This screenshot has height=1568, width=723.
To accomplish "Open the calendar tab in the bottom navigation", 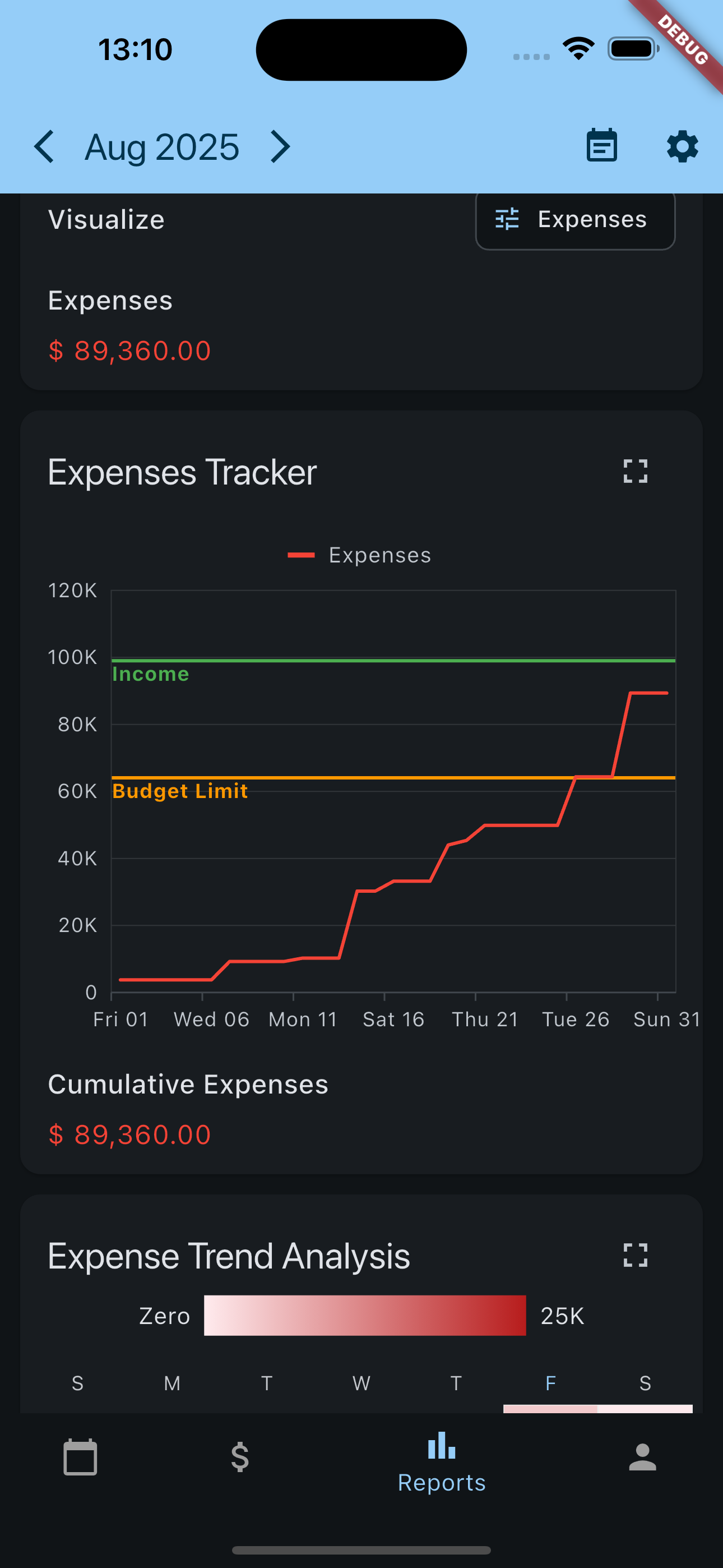I will pos(80,1457).
